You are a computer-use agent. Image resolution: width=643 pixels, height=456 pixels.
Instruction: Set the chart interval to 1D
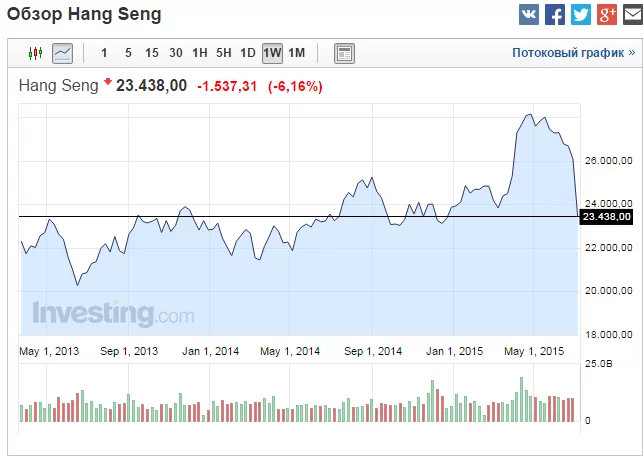pyautogui.click(x=248, y=52)
